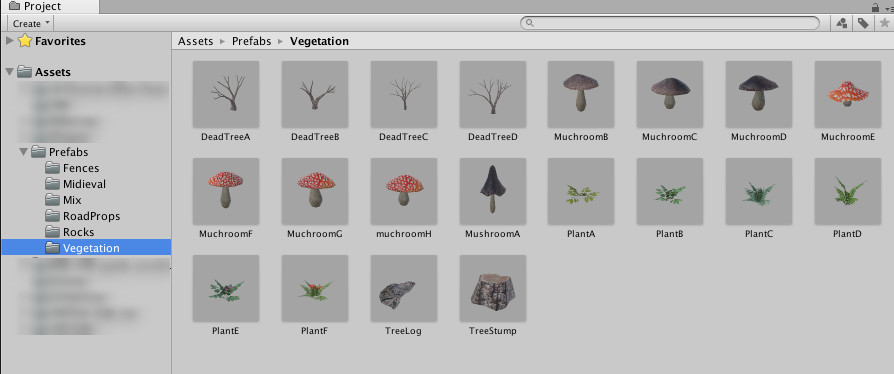Select the muchroomH prefab thumbnail
Screen dimensions: 894x374
(404, 191)
